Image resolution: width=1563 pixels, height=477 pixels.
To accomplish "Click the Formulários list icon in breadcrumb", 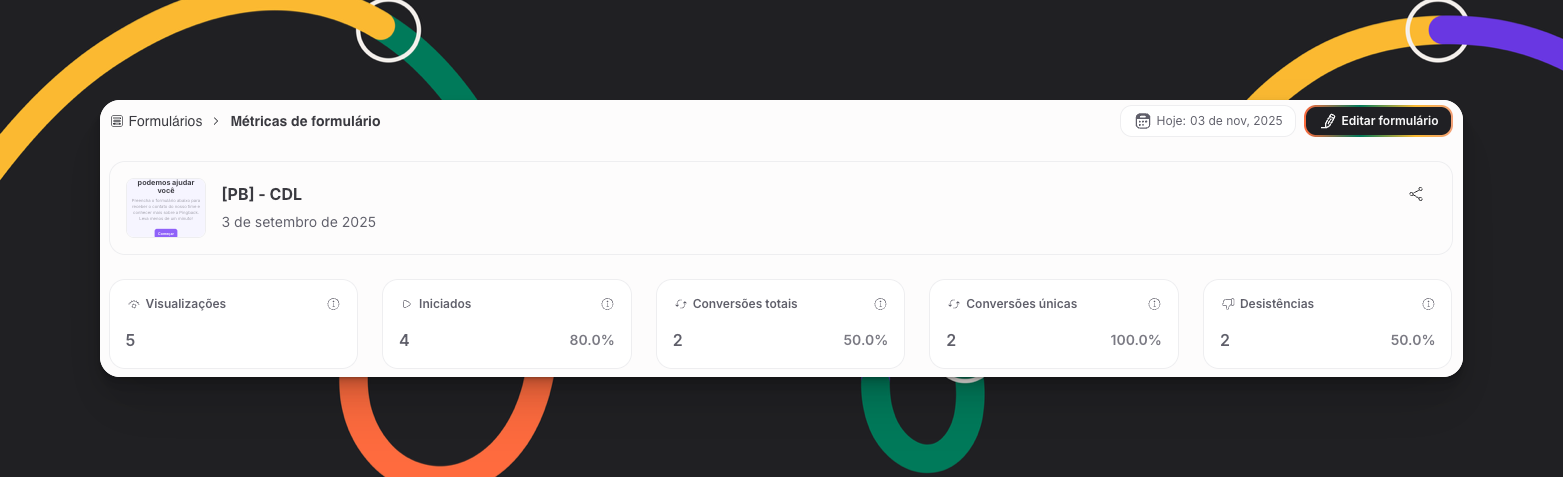I will (117, 121).
